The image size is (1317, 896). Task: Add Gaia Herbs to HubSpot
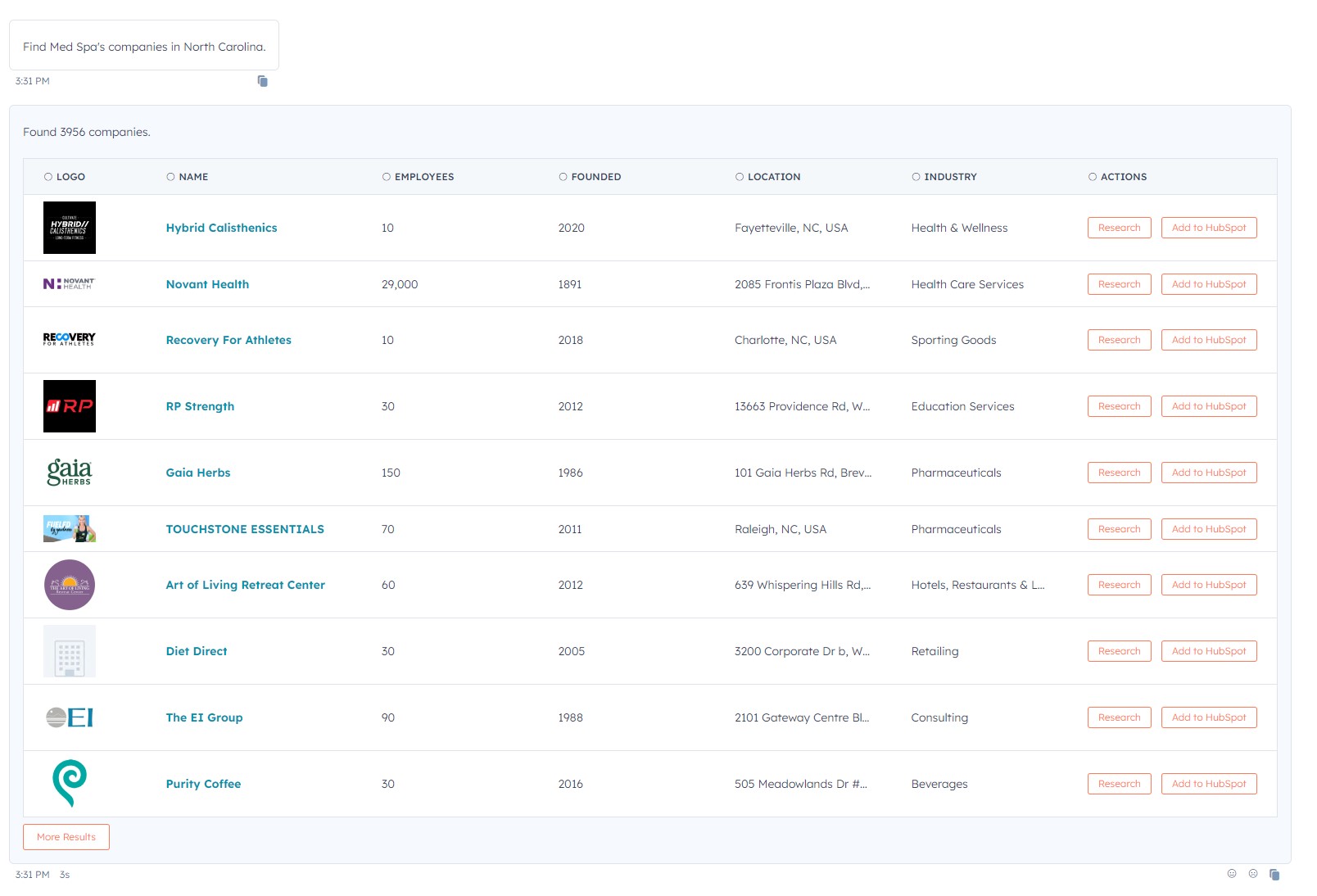(x=1209, y=473)
